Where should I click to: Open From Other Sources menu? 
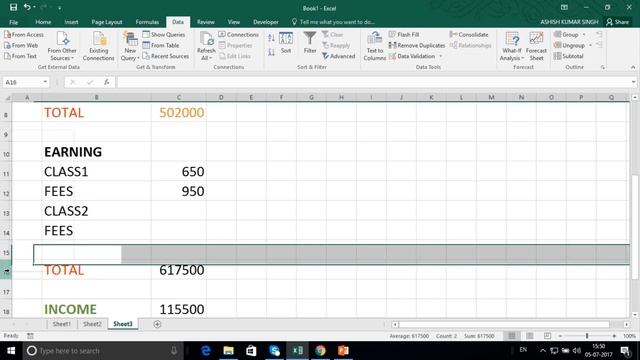(62, 46)
